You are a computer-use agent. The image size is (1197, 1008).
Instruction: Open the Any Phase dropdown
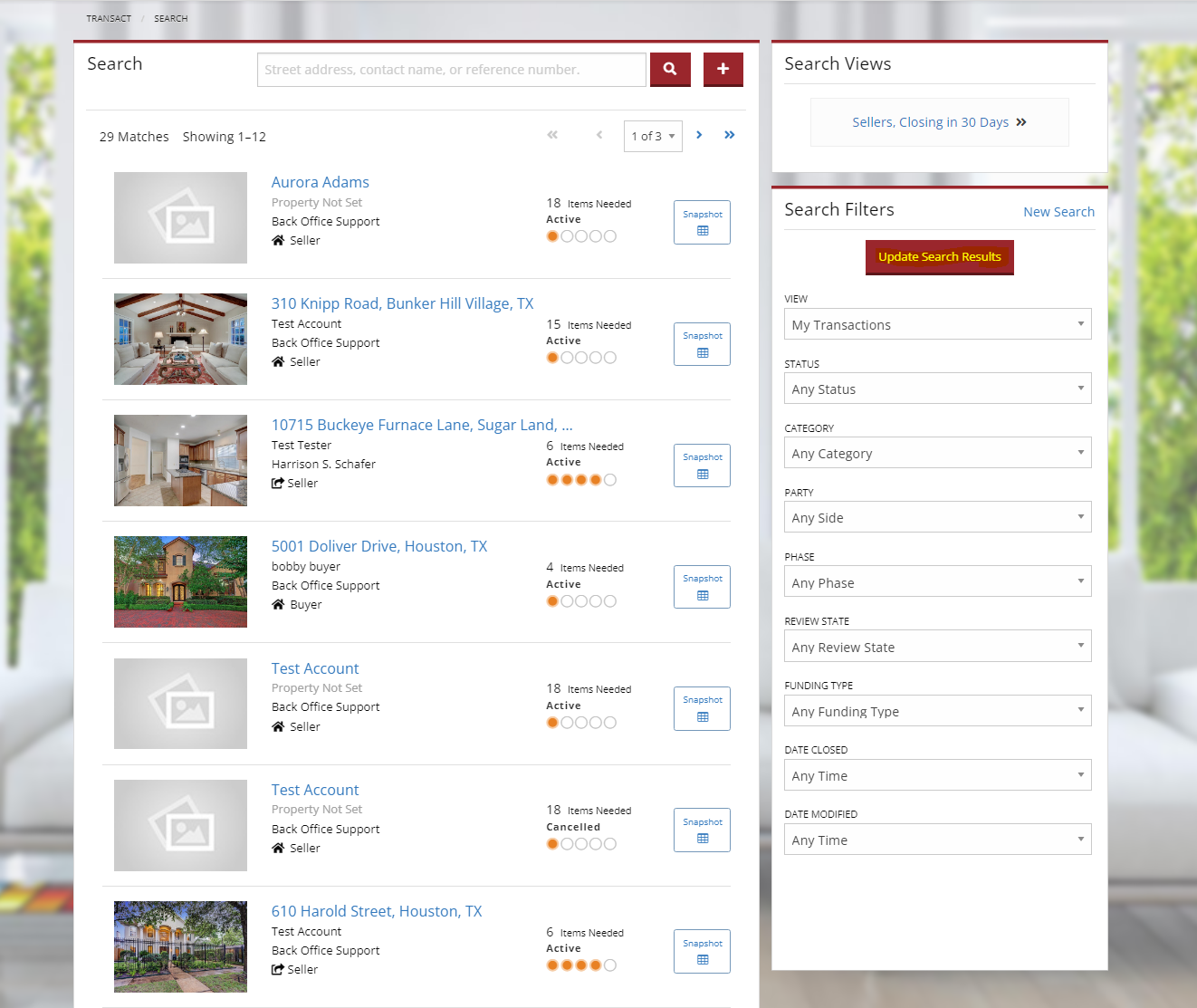[x=937, y=581]
